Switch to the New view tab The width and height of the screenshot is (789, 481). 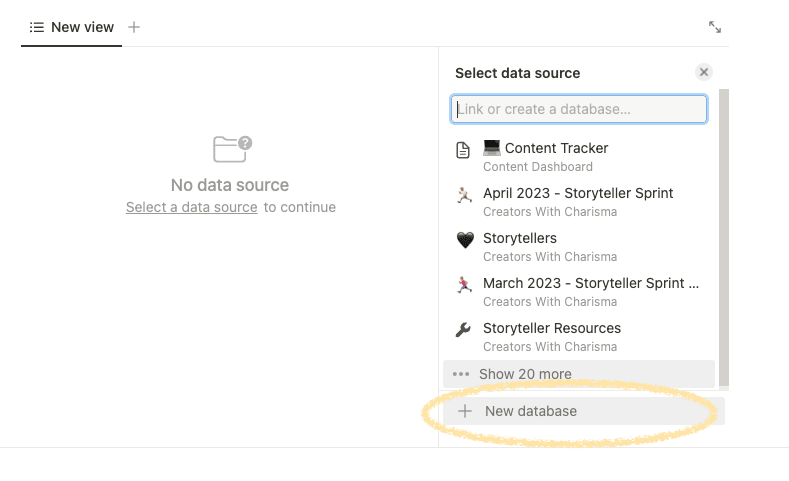[71, 27]
